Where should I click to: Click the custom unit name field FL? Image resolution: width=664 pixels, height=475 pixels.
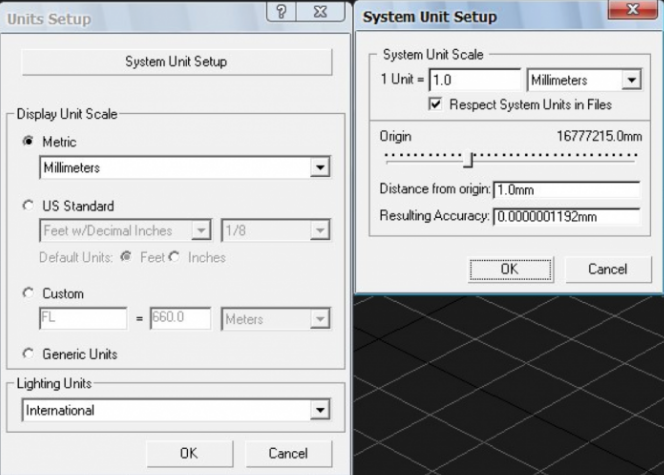83,318
